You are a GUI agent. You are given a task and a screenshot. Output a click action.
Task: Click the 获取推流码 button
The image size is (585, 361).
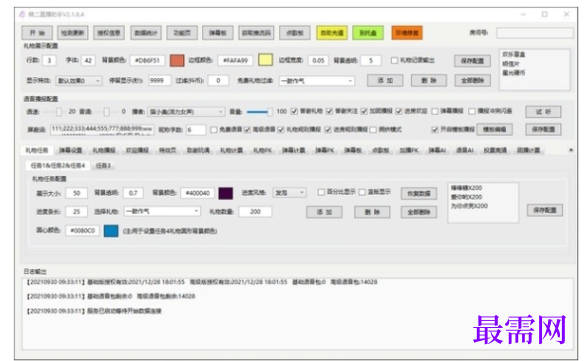pos(256,33)
